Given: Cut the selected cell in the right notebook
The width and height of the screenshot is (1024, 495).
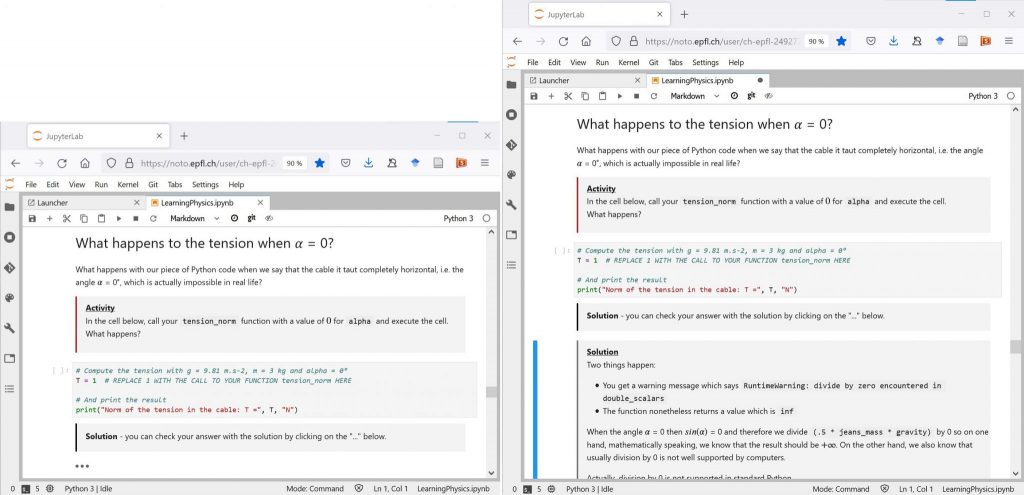Looking at the screenshot, I should coord(567,96).
